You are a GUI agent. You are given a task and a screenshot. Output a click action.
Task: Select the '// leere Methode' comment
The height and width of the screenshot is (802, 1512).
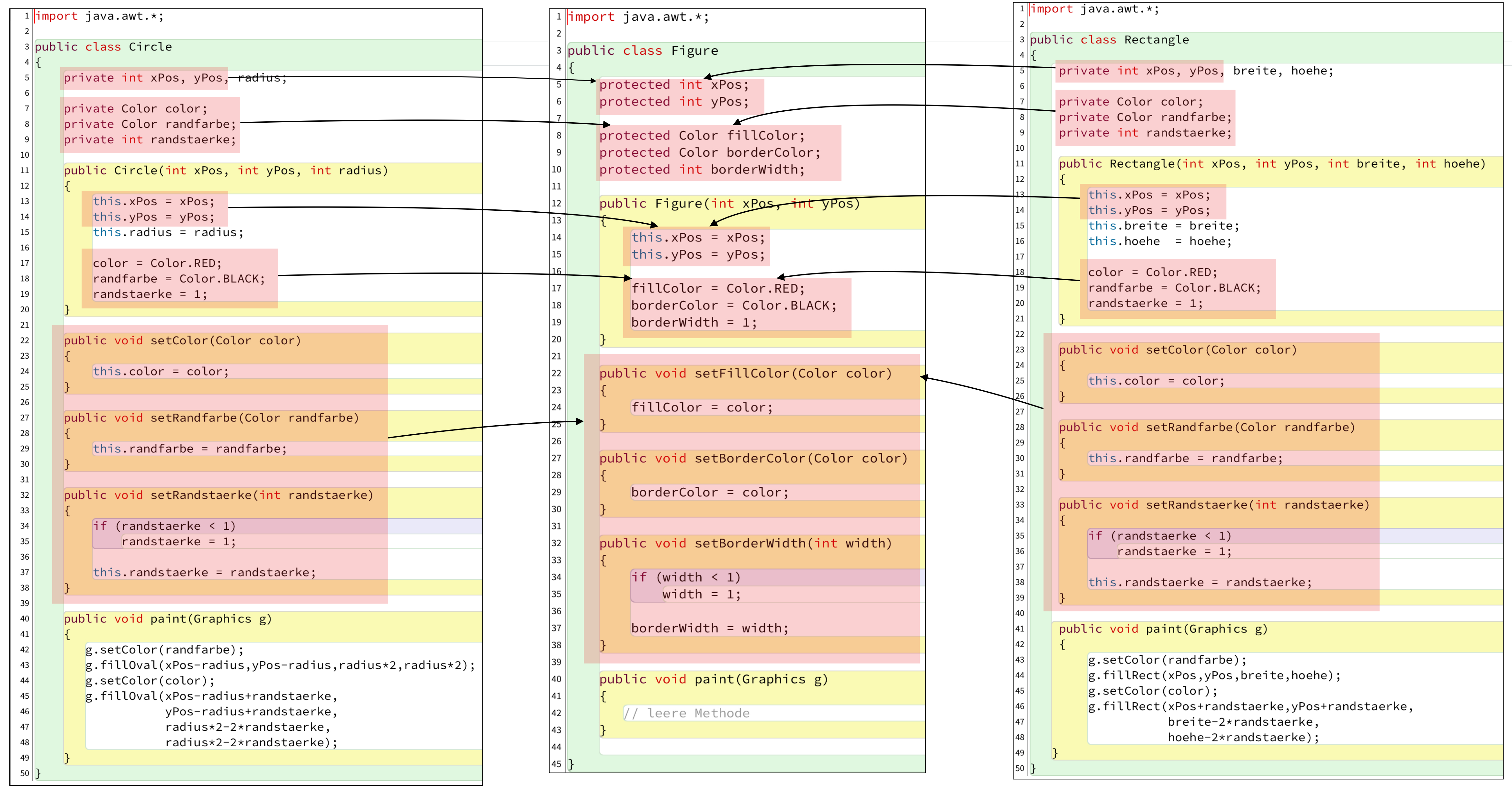point(686,713)
